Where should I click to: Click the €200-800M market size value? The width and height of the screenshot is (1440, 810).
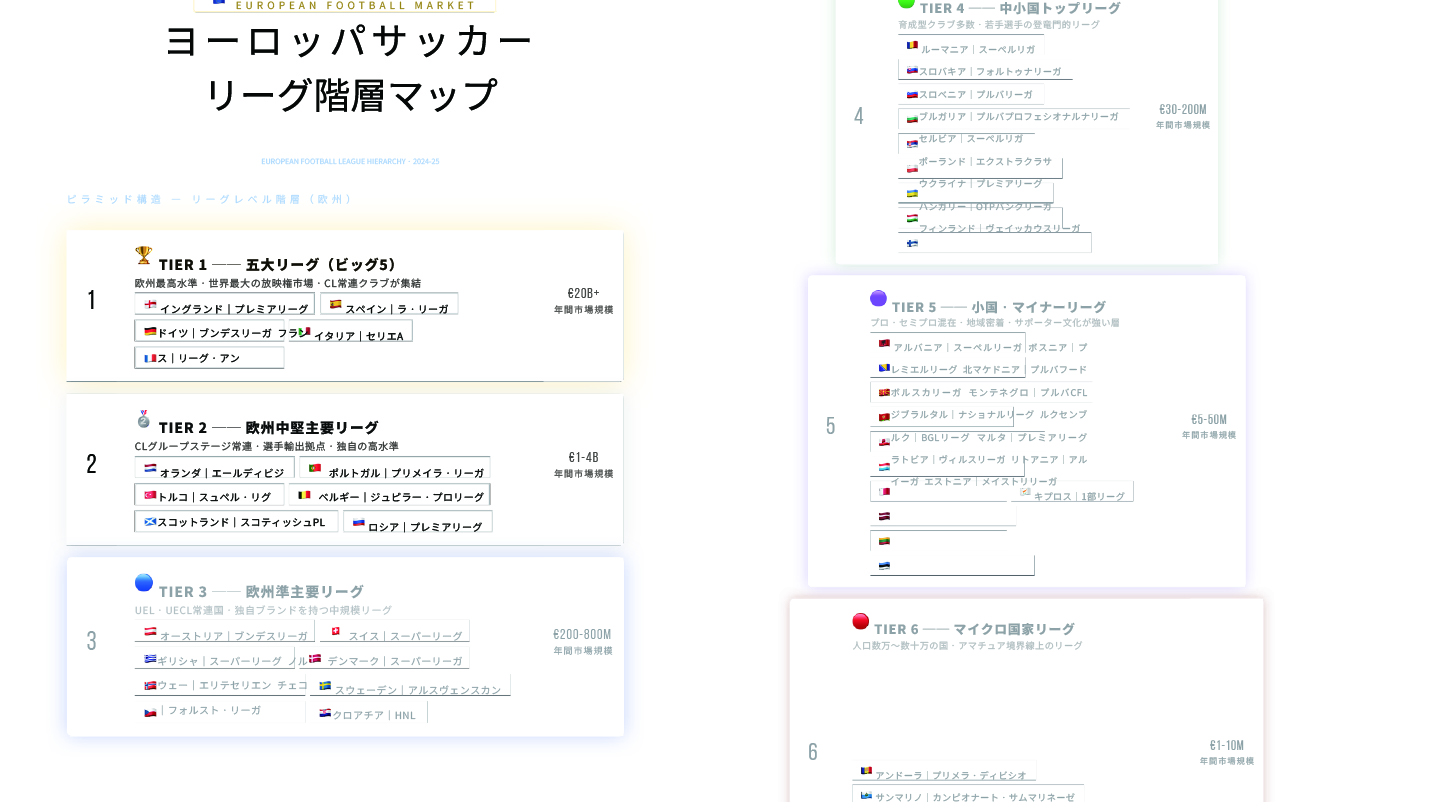(582, 634)
